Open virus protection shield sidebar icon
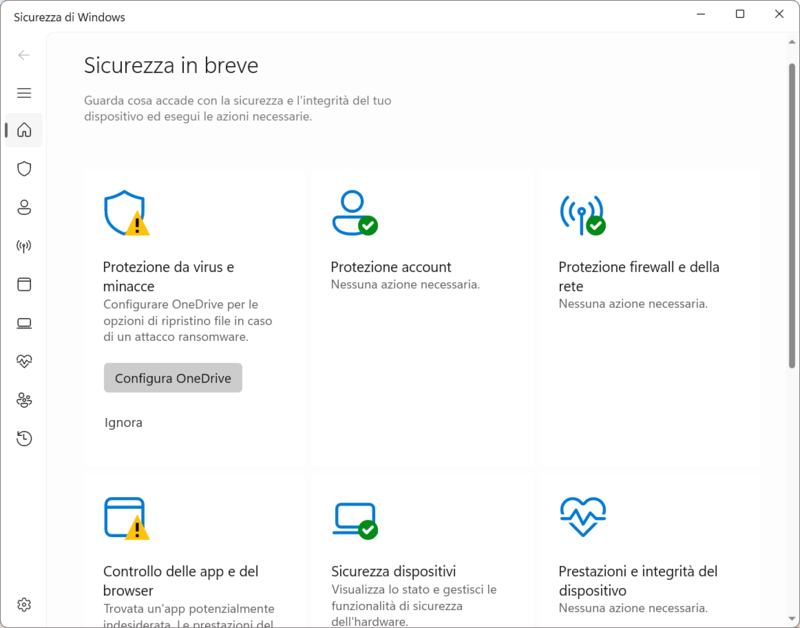800x628 pixels. (x=24, y=169)
